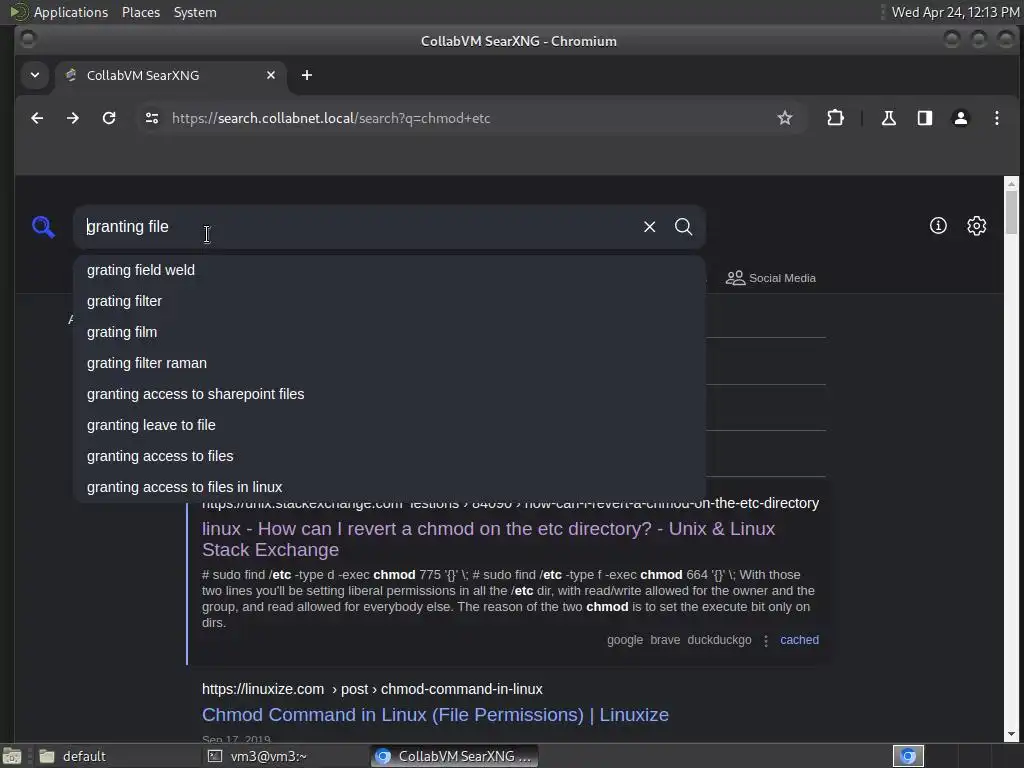This screenshot has width=1024, height=768.
Task: Go forward in browser history
Action: pos(73,118)
